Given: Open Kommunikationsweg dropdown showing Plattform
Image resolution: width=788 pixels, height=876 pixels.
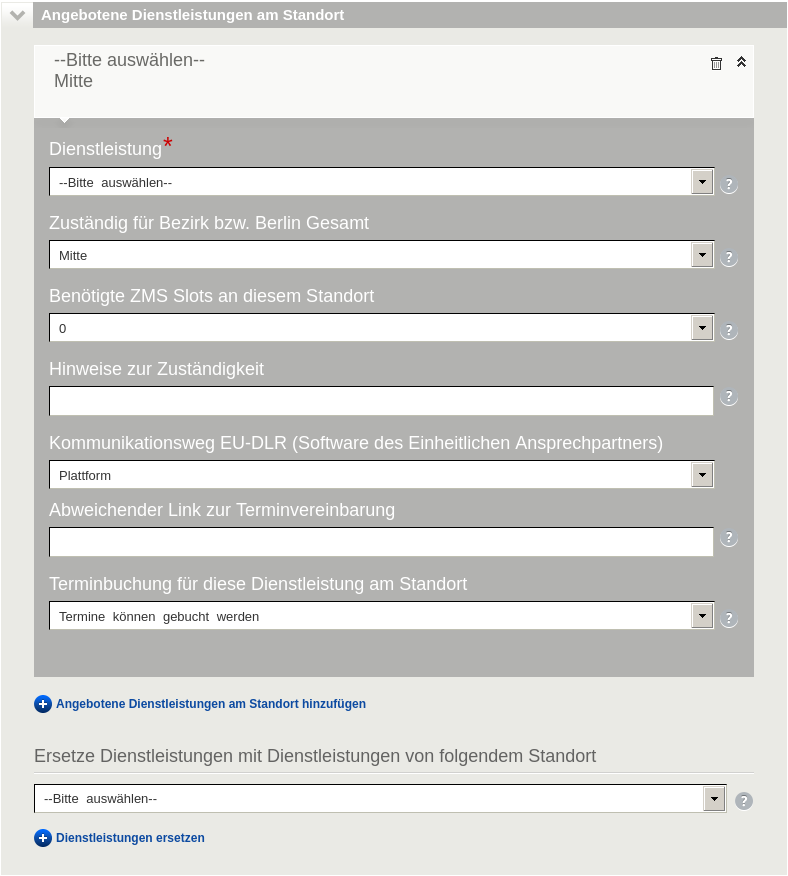Looking at the screenshot, I should (381, 475).
